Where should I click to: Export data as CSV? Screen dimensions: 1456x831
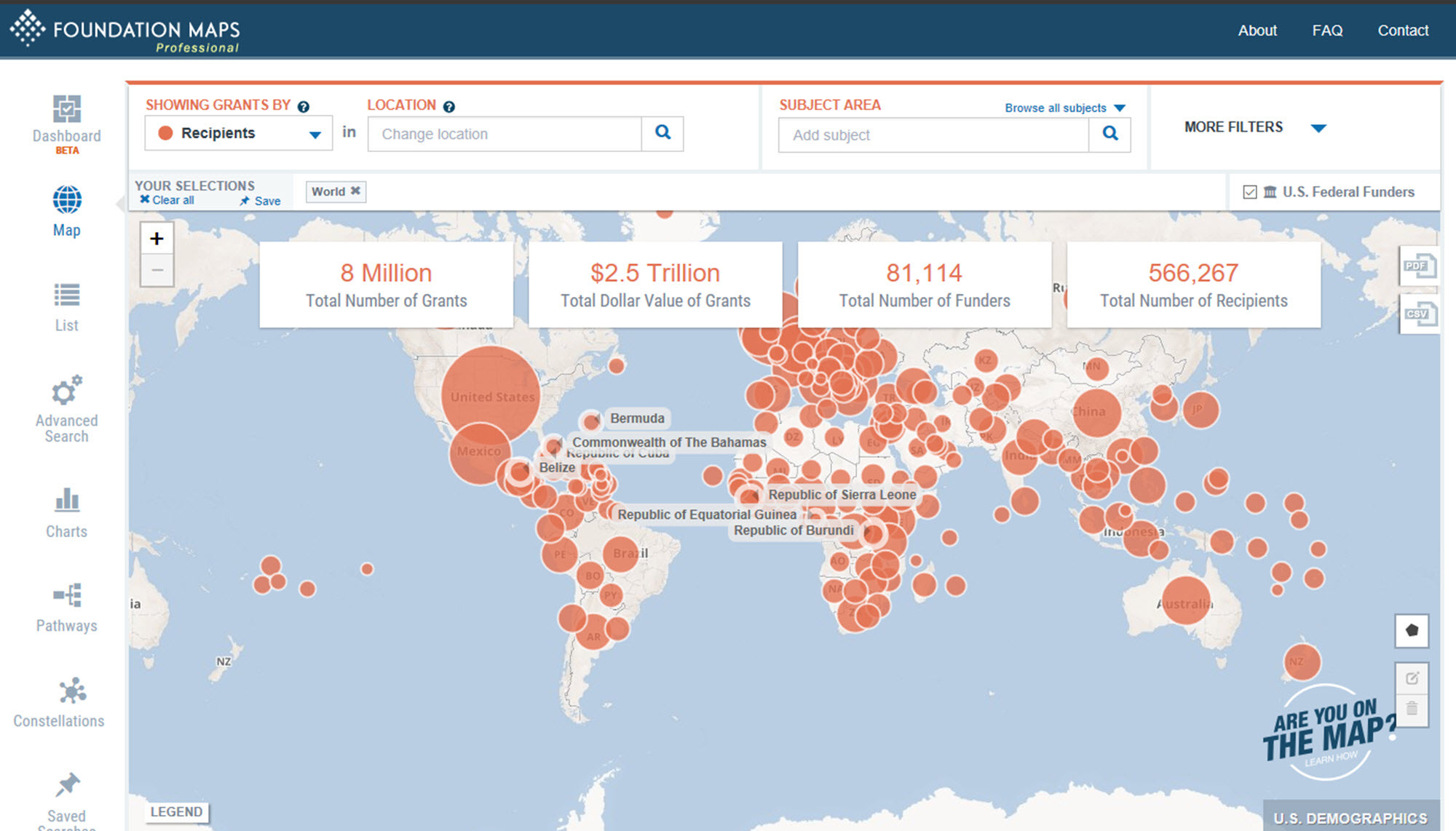pyautogui.click(x=1419, y=314)
